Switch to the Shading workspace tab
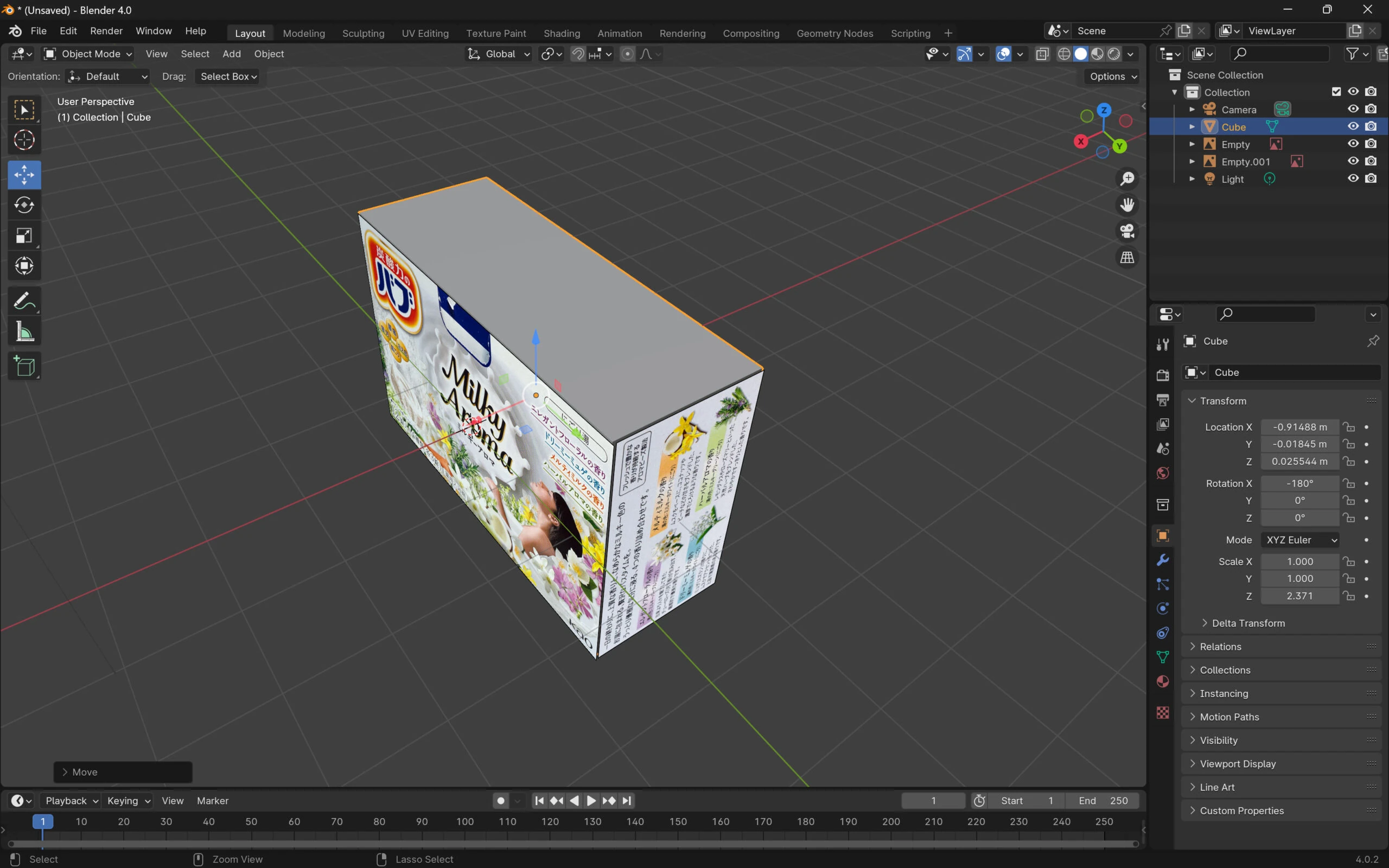 562,33
